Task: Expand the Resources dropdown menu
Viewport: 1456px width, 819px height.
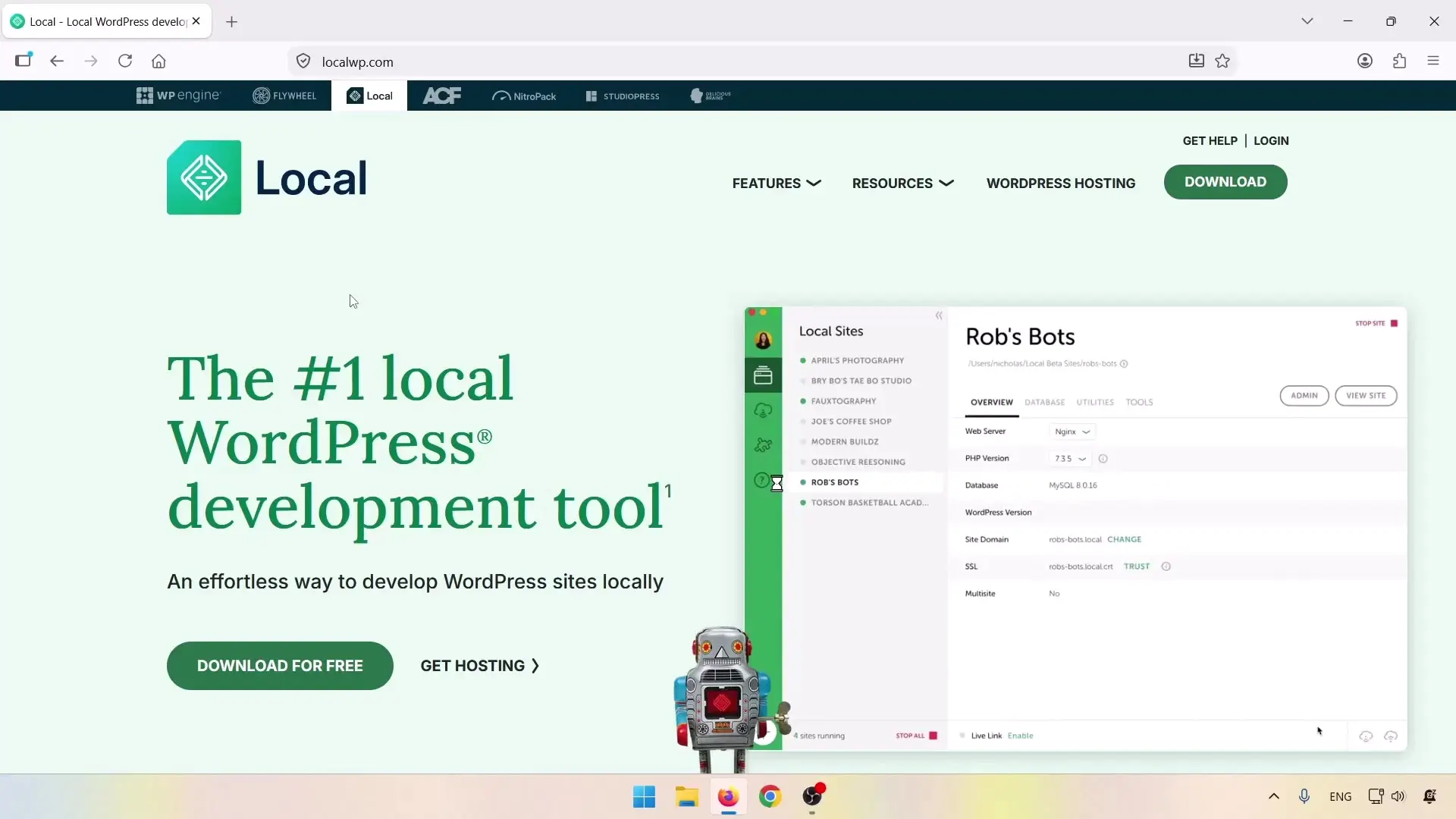Action: click(x=902, y=184)
